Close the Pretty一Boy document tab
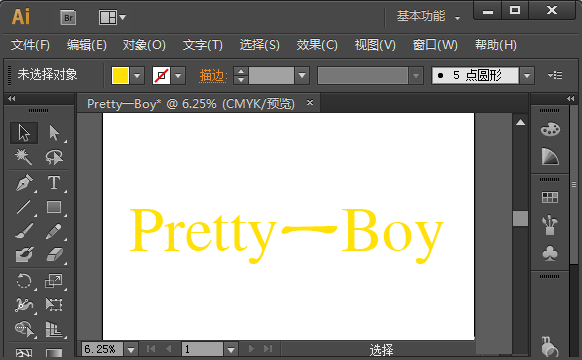Screen dimensions: 582x360 point(310,102)
